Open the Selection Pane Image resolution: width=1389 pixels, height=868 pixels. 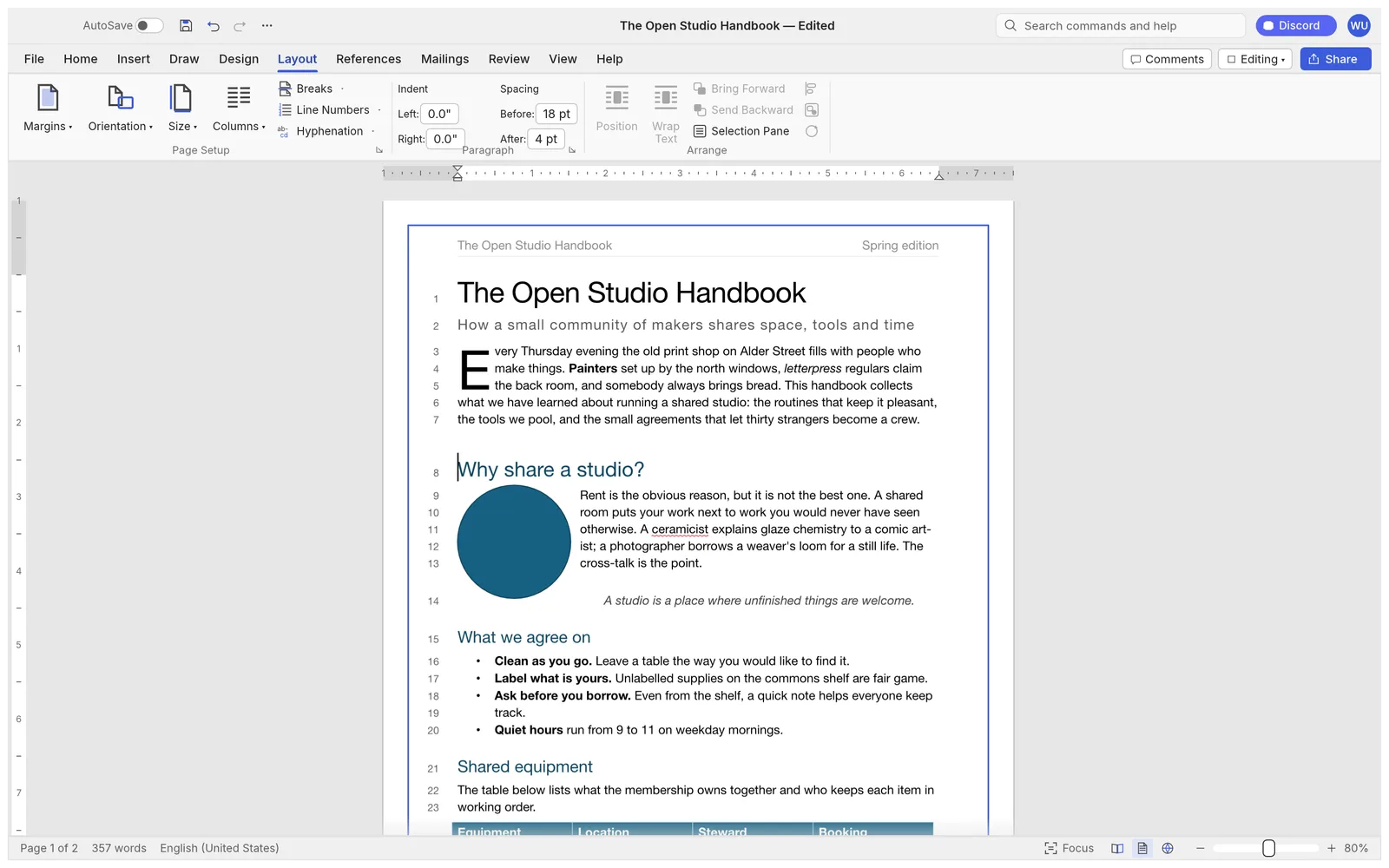pos(741,131)
